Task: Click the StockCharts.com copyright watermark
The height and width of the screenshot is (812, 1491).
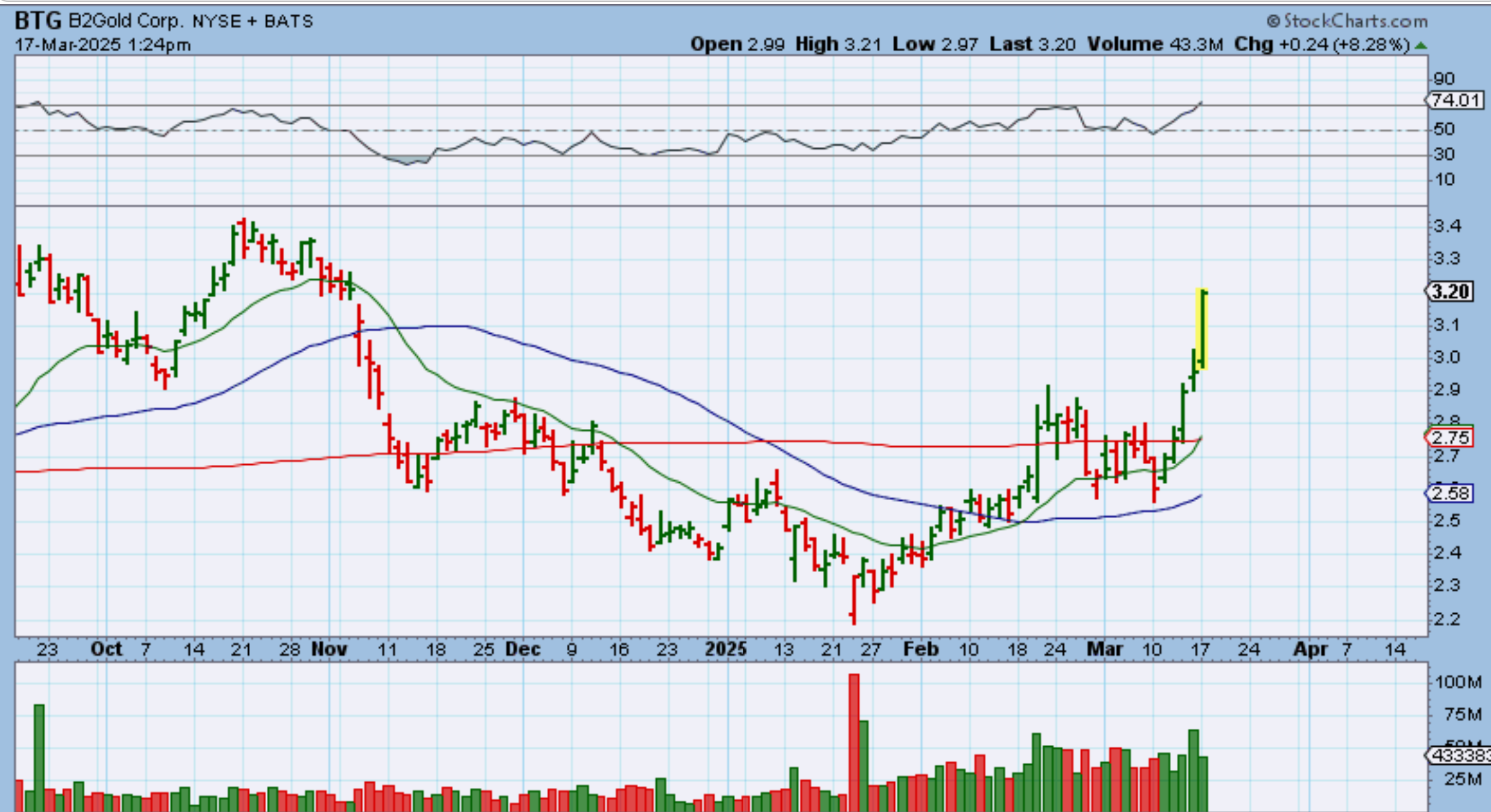Action: (x=1347, y=21)
